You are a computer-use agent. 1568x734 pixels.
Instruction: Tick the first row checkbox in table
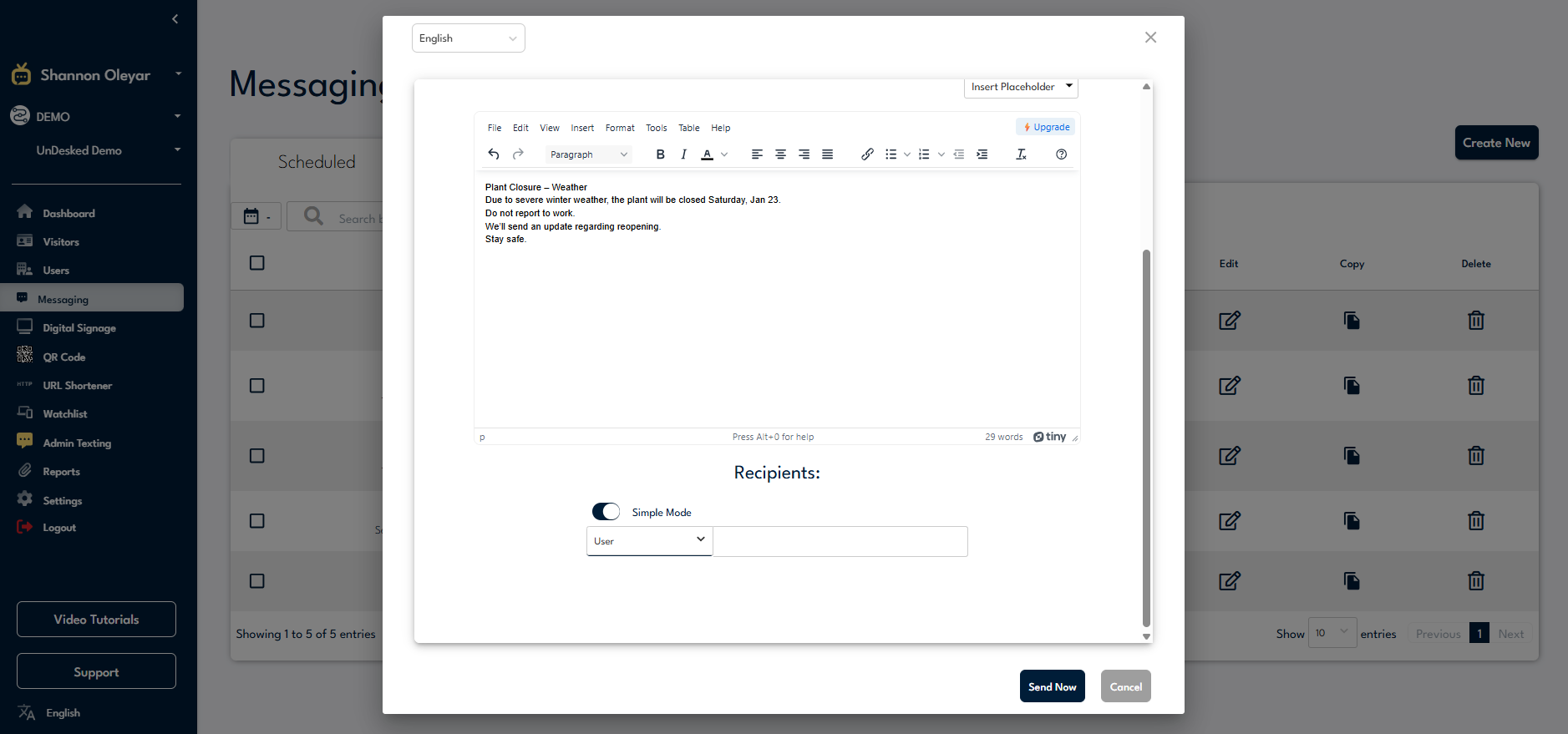(257, 321)
